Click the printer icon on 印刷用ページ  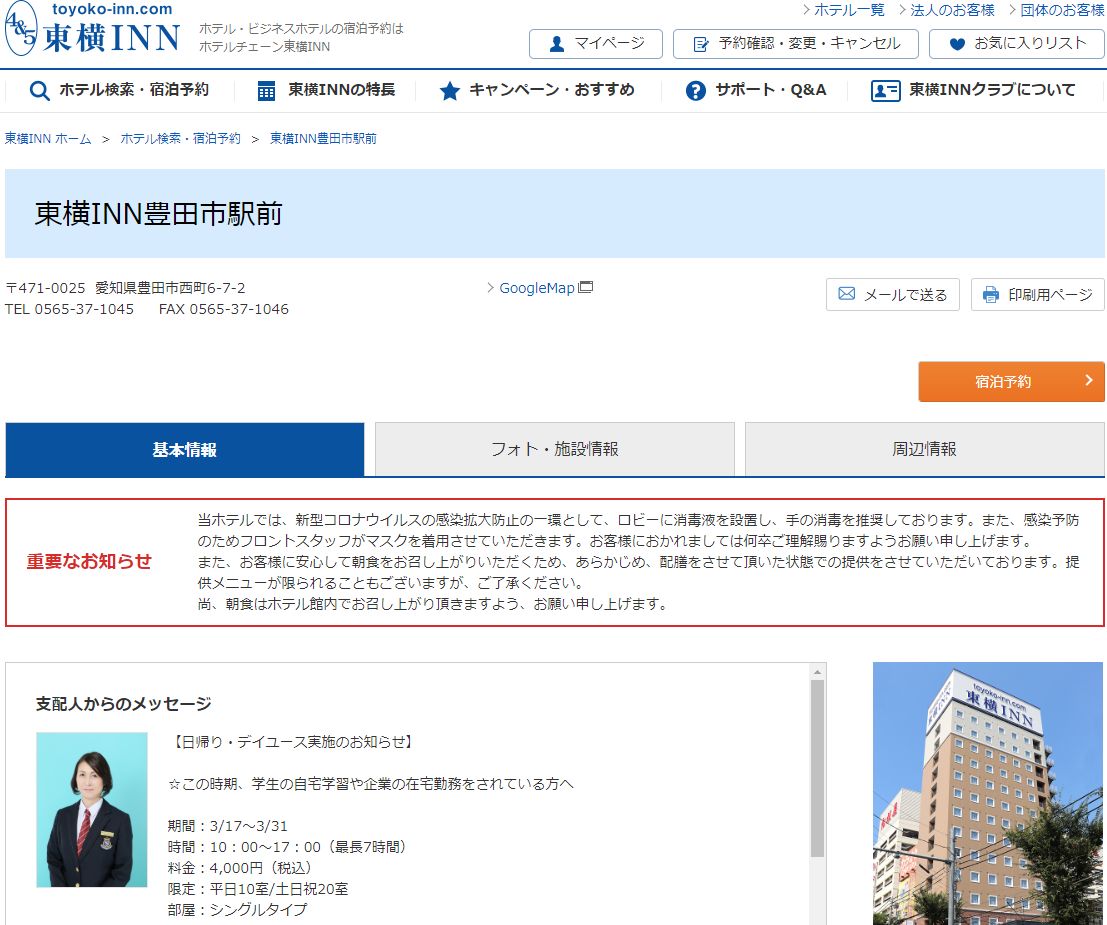991,294
